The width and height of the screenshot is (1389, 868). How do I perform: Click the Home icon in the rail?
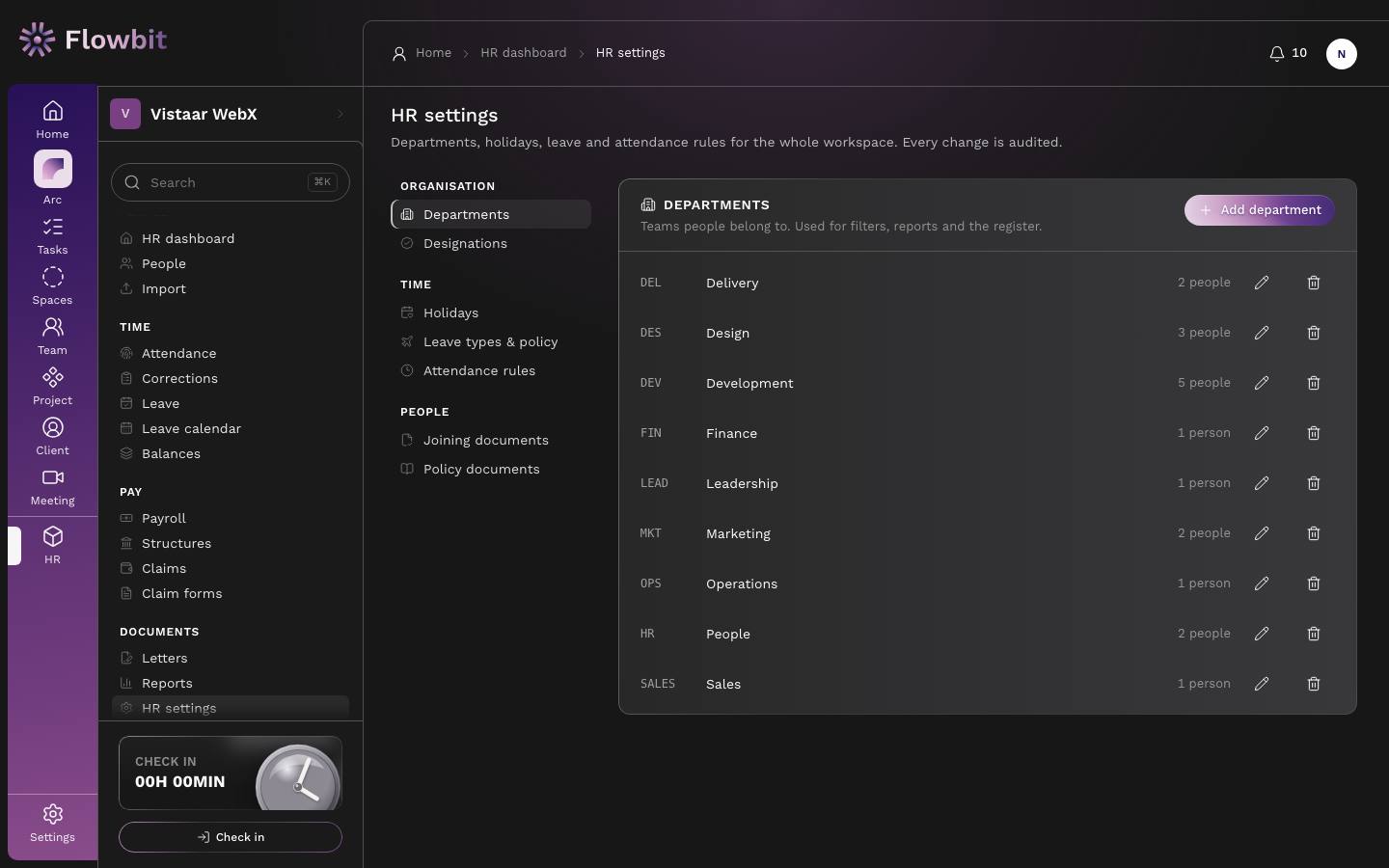(x=52, y=112)
